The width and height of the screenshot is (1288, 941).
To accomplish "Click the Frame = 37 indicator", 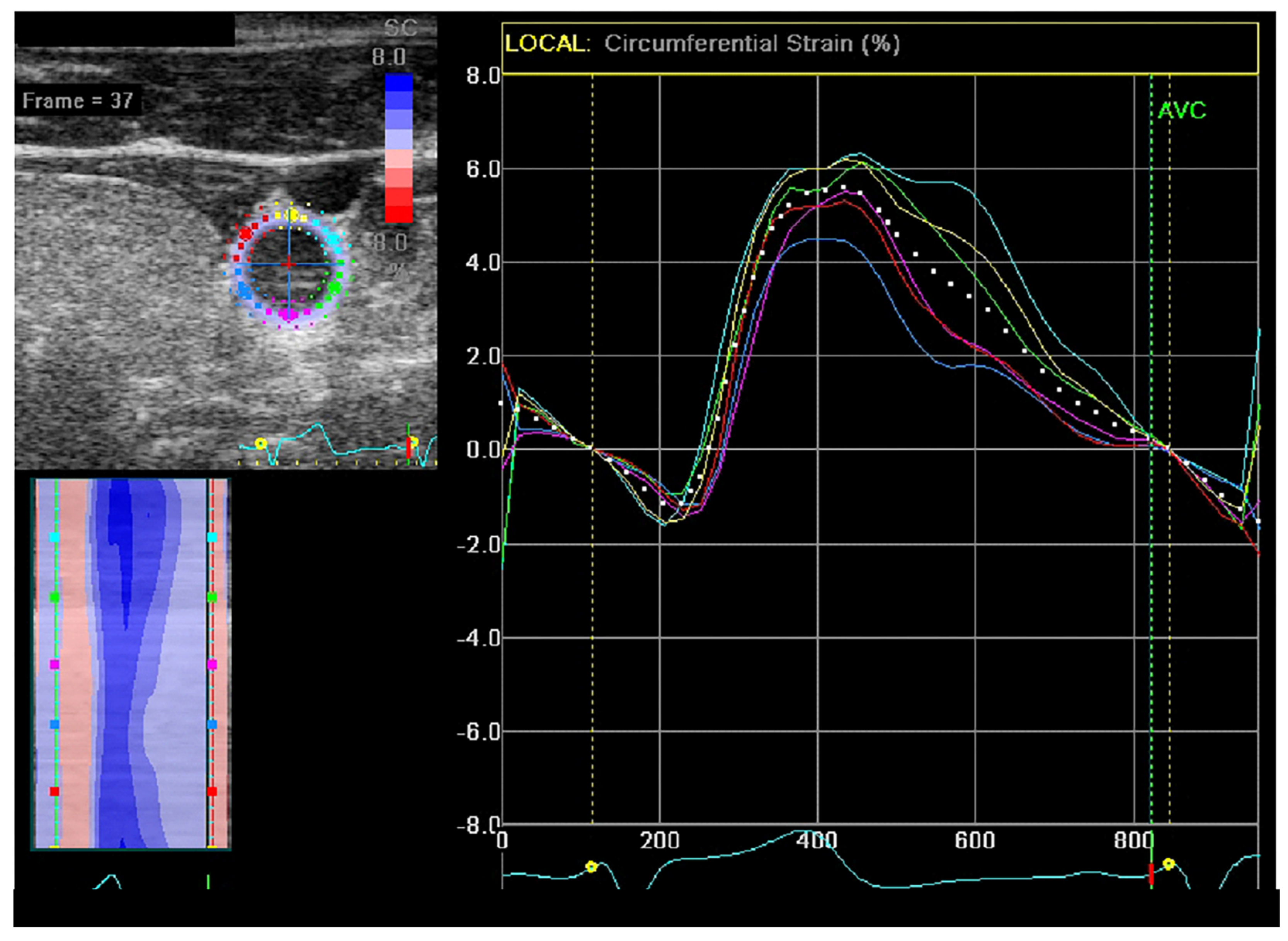I will pyautogui.click(x=78, y=101).
